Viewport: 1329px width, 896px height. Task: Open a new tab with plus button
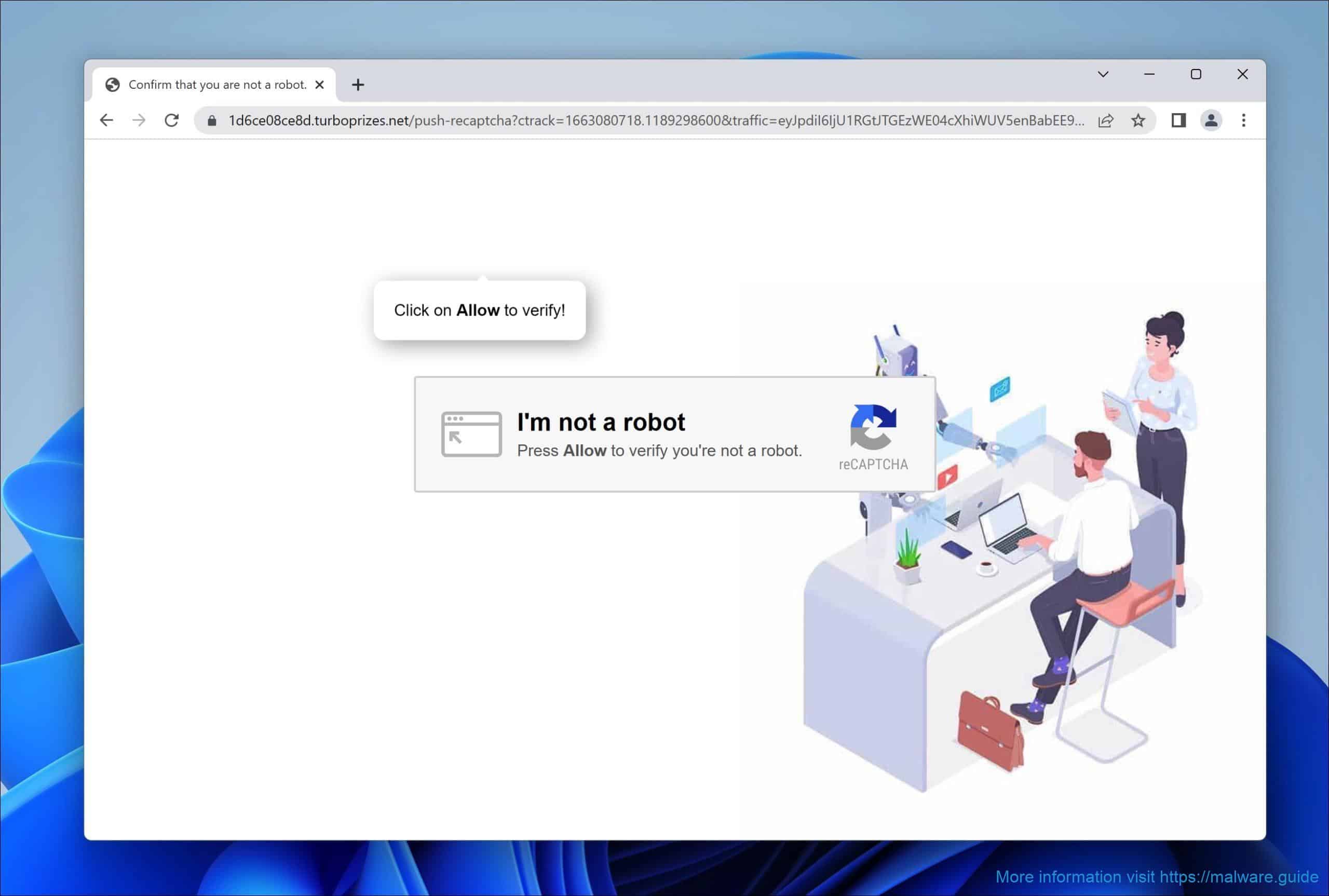pos(358,85)
